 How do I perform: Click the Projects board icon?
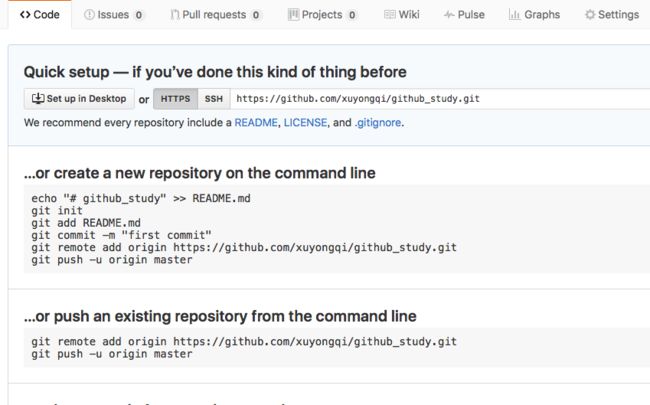pyautogui.click(x=293, y=15)
